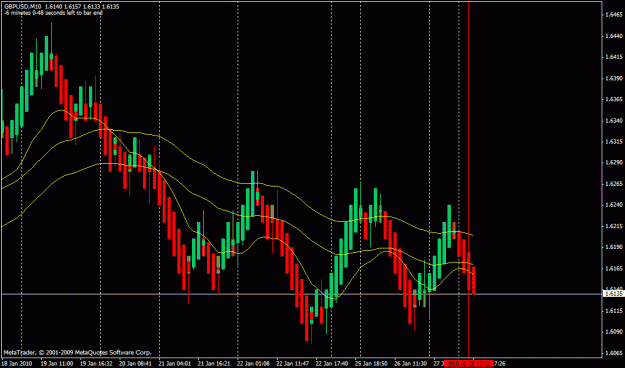
Task: Click the 22 Jan 11:47 time label
Action: pyautogui.click(x=293, y=364)
